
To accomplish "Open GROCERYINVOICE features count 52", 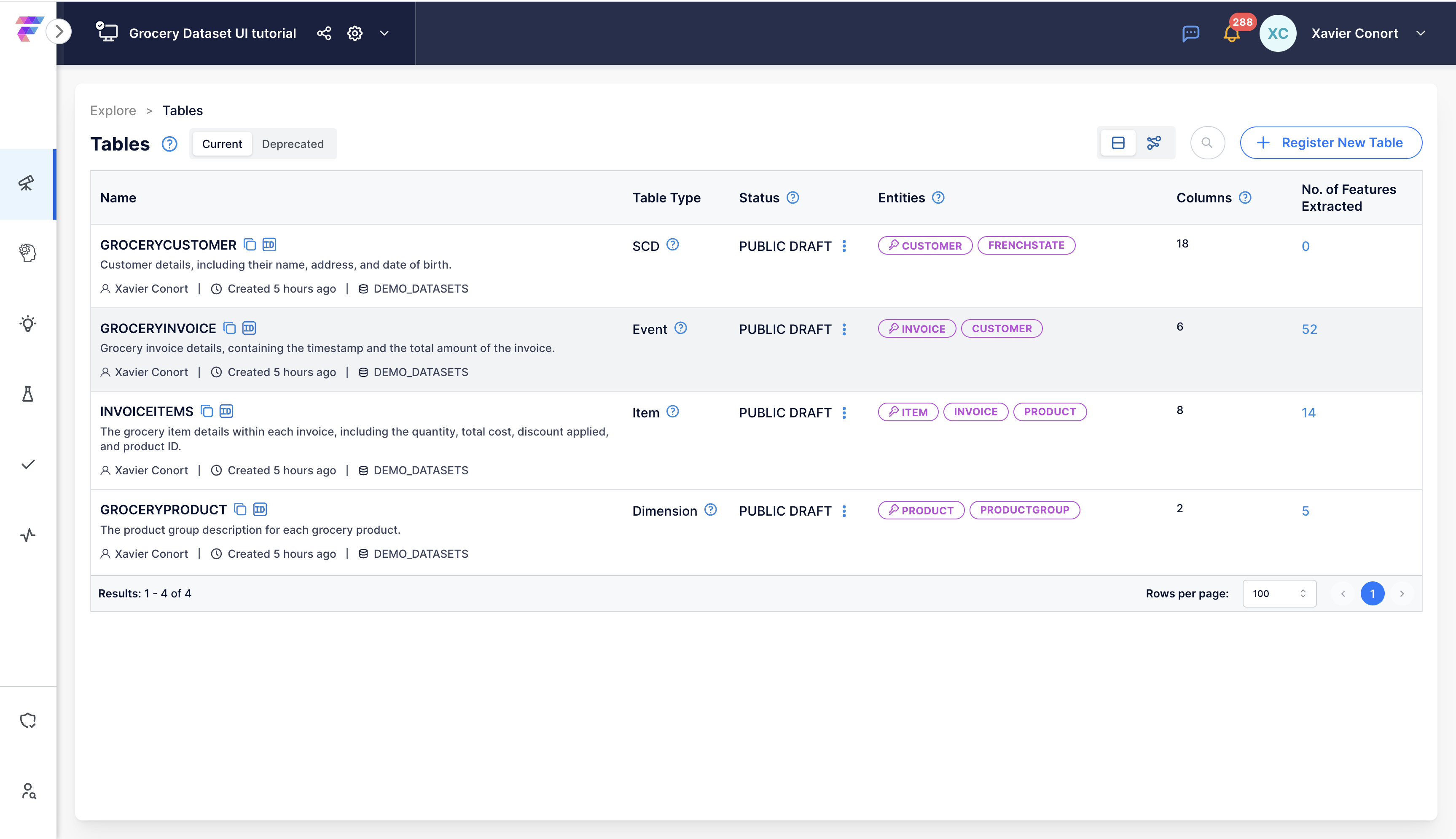I will (x=1309, y=329).
